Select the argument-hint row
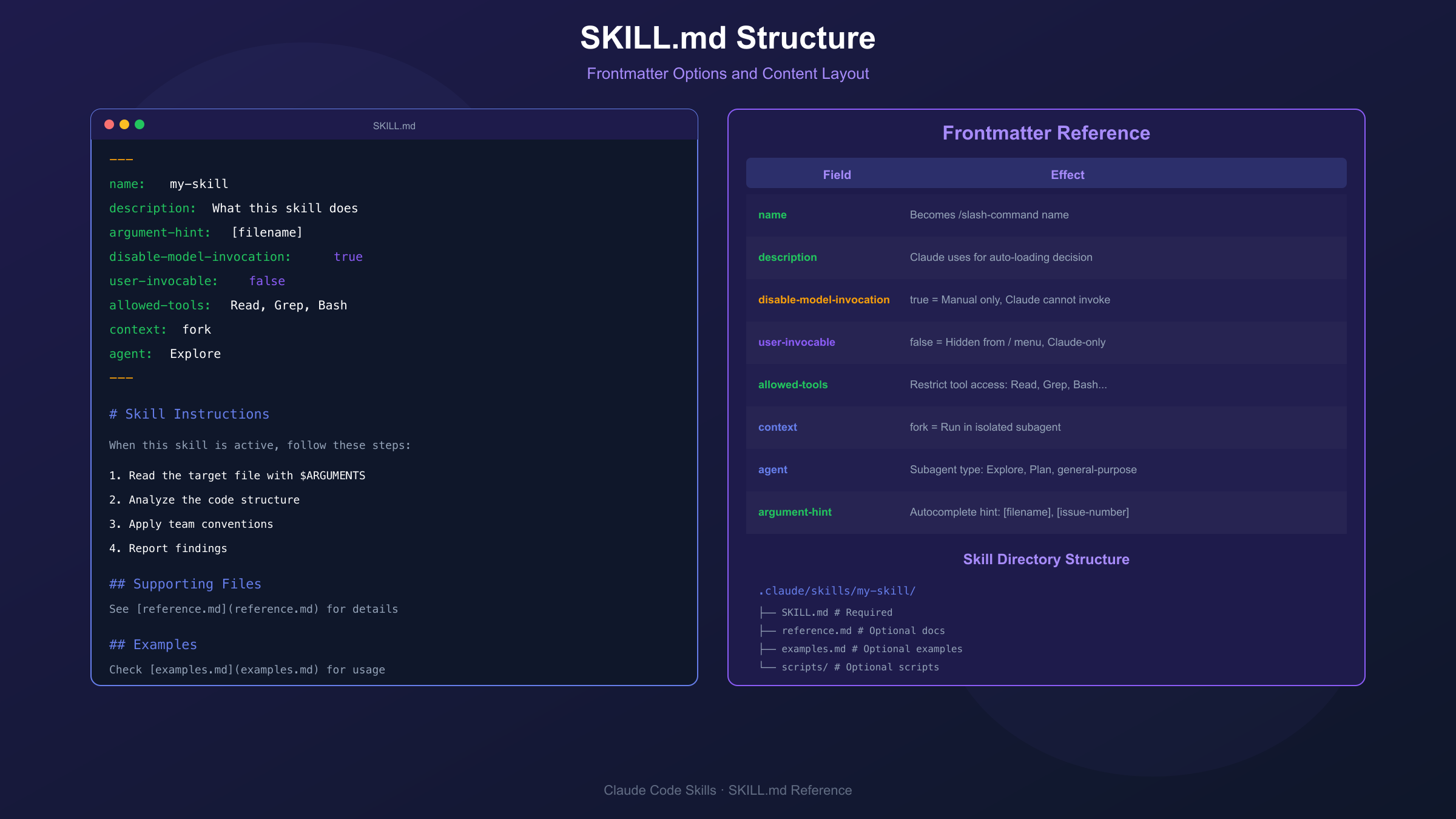Image resolution: width=1456 pixels, height=819 pixels. pos(795,512)
